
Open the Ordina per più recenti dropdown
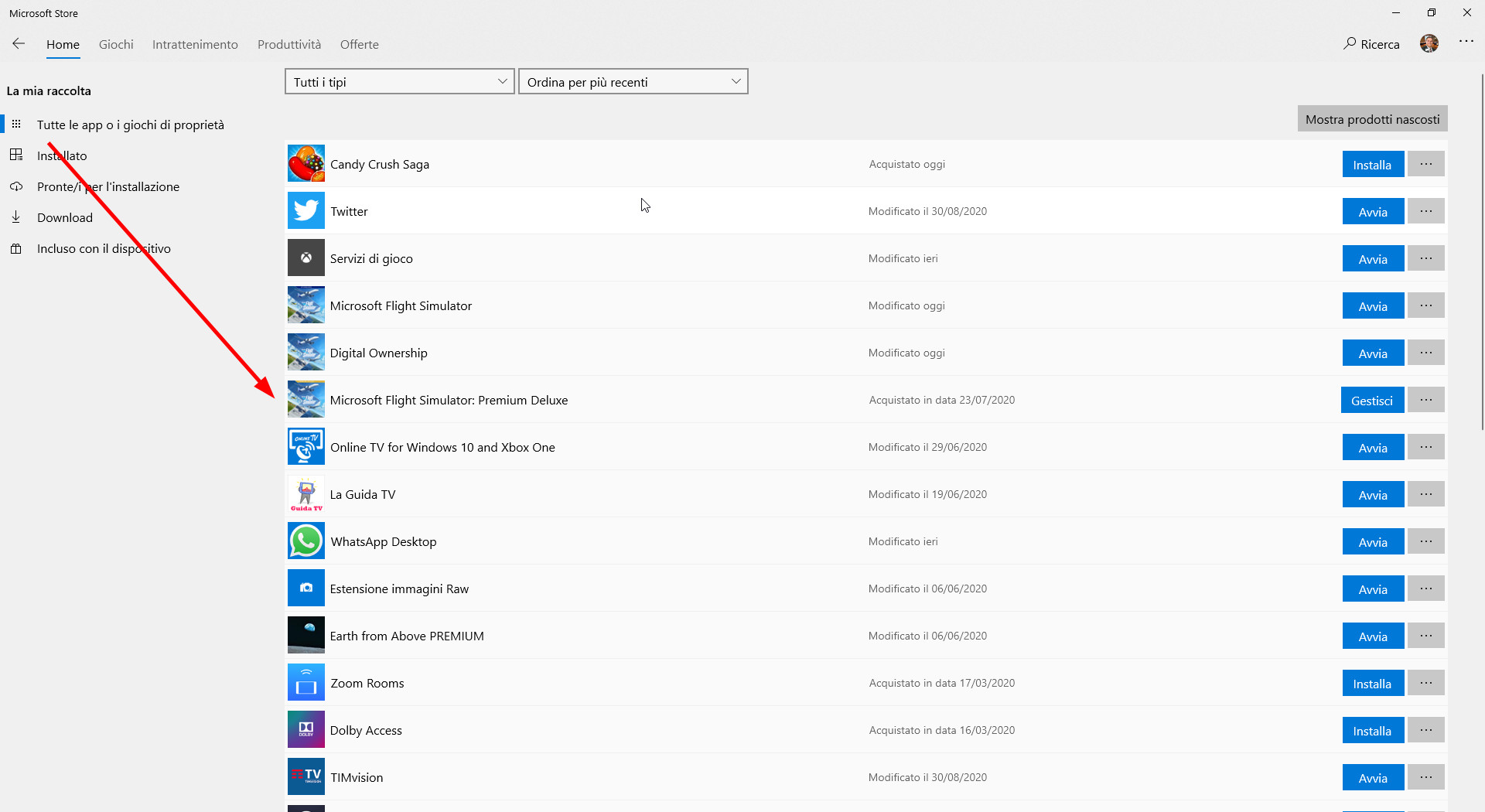point(633,82)
